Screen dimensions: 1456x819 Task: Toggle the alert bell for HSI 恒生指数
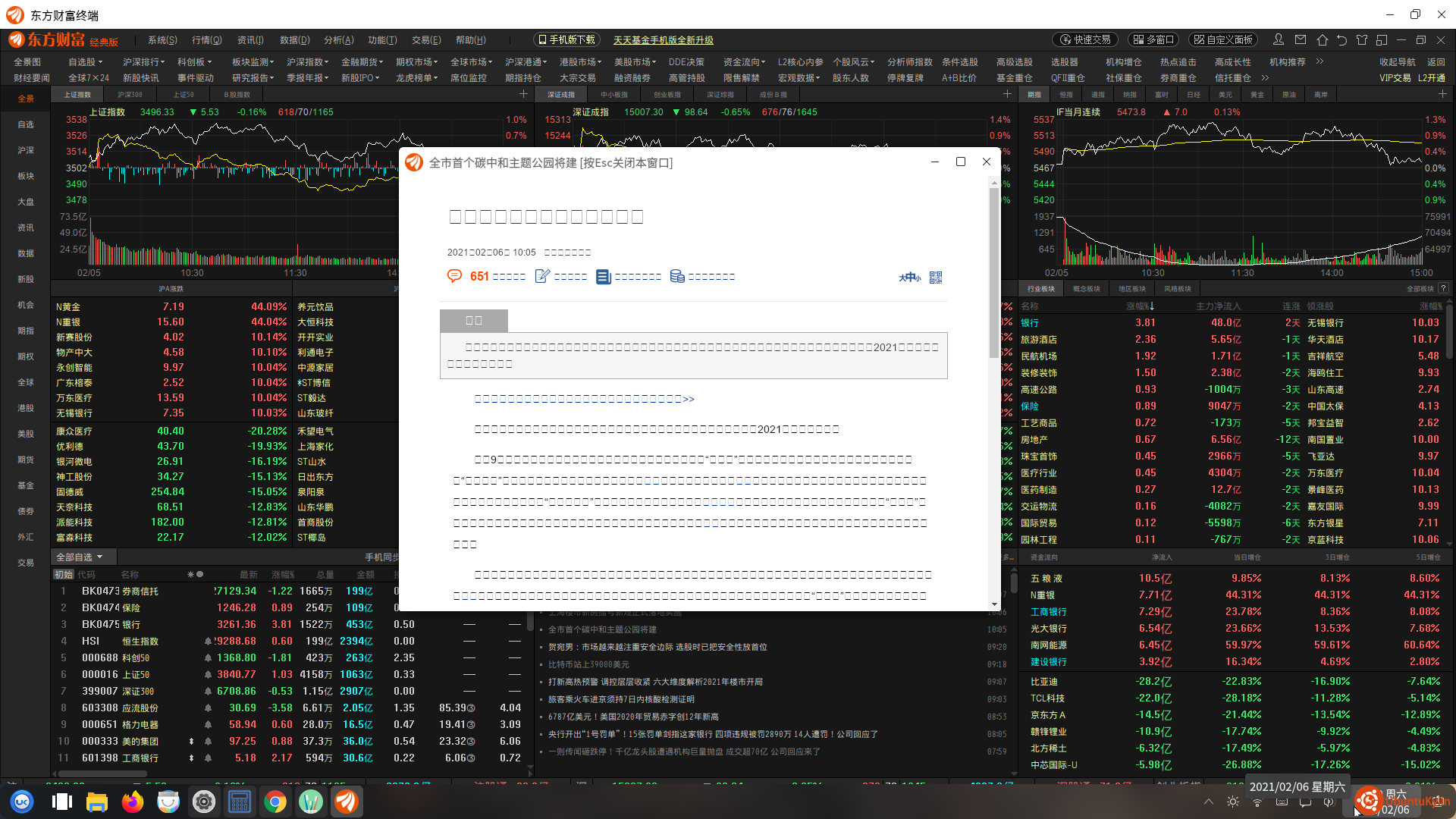point(208,642)
